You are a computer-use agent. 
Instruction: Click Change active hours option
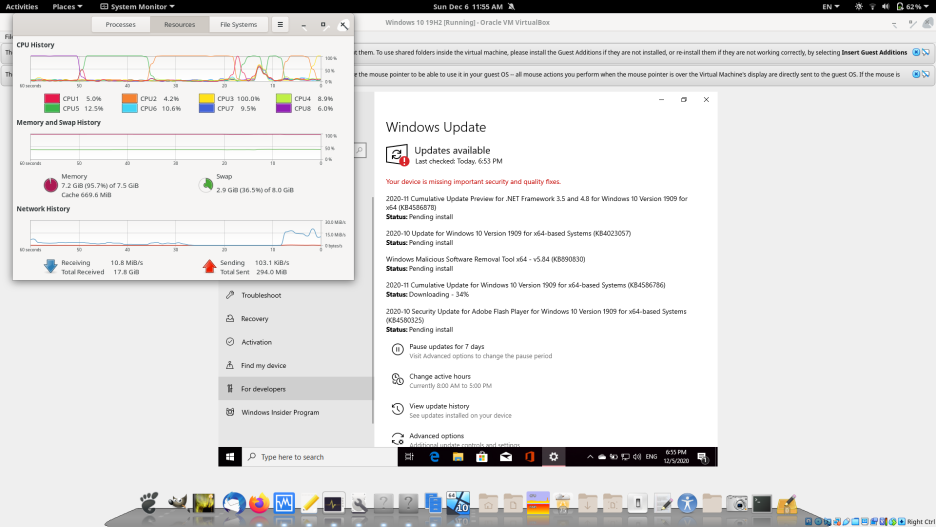(x=440, y=377)
